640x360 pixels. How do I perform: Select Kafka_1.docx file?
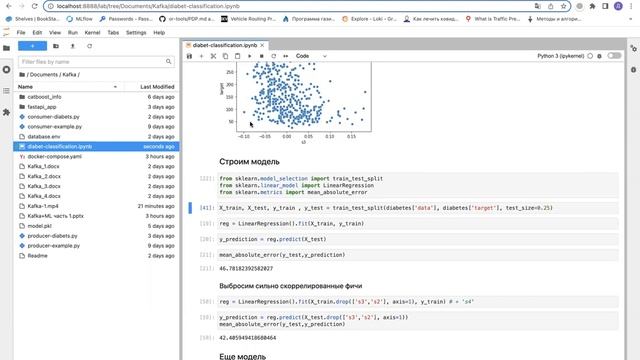click(96, 166)
